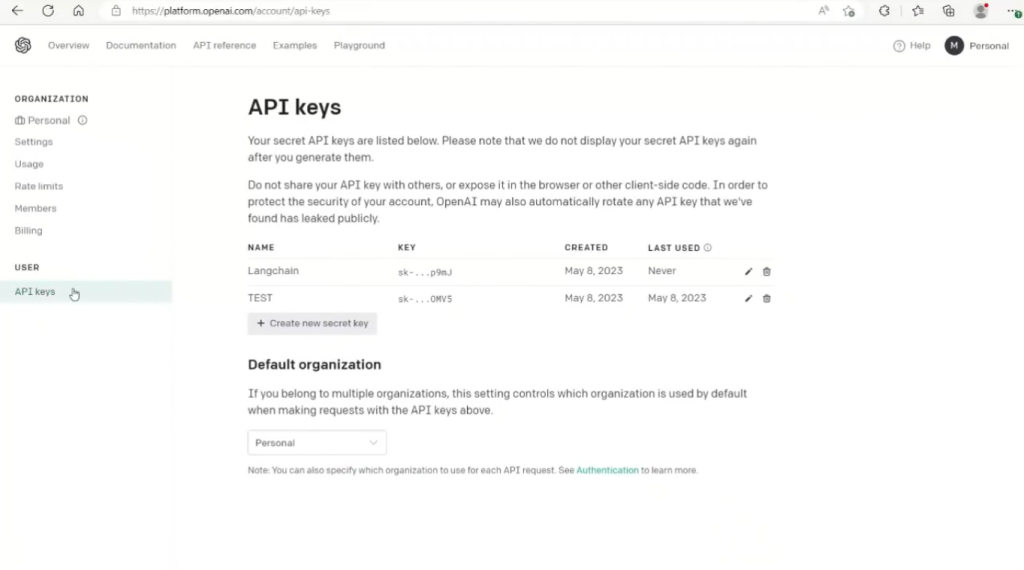Open browser extensions puzzle icon
This screenshot has width=1024, height=570.
click(x=884, y=11)
